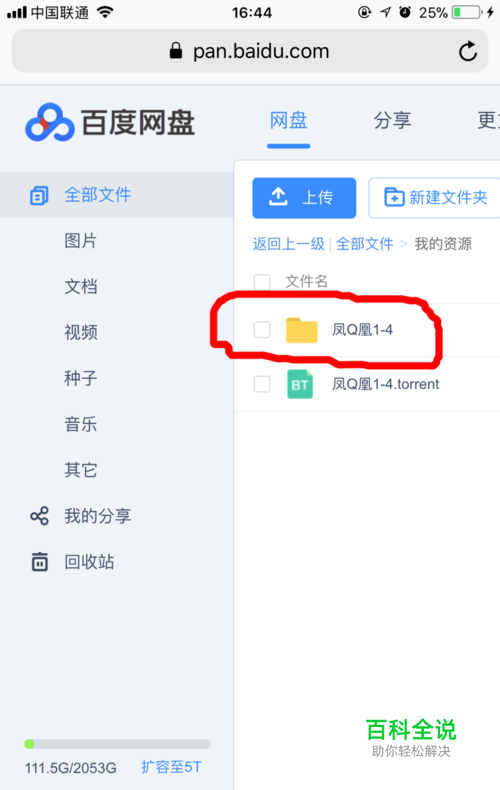The image size is (500, 790).
Task: Click the 我的分享 share icon
Action: pos(39,516)
